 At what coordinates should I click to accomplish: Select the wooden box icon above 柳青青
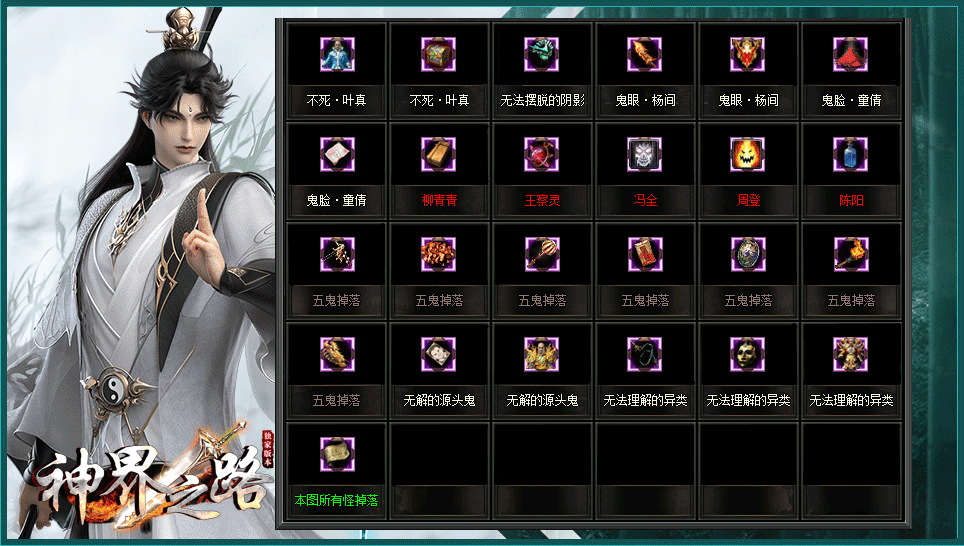438,154
